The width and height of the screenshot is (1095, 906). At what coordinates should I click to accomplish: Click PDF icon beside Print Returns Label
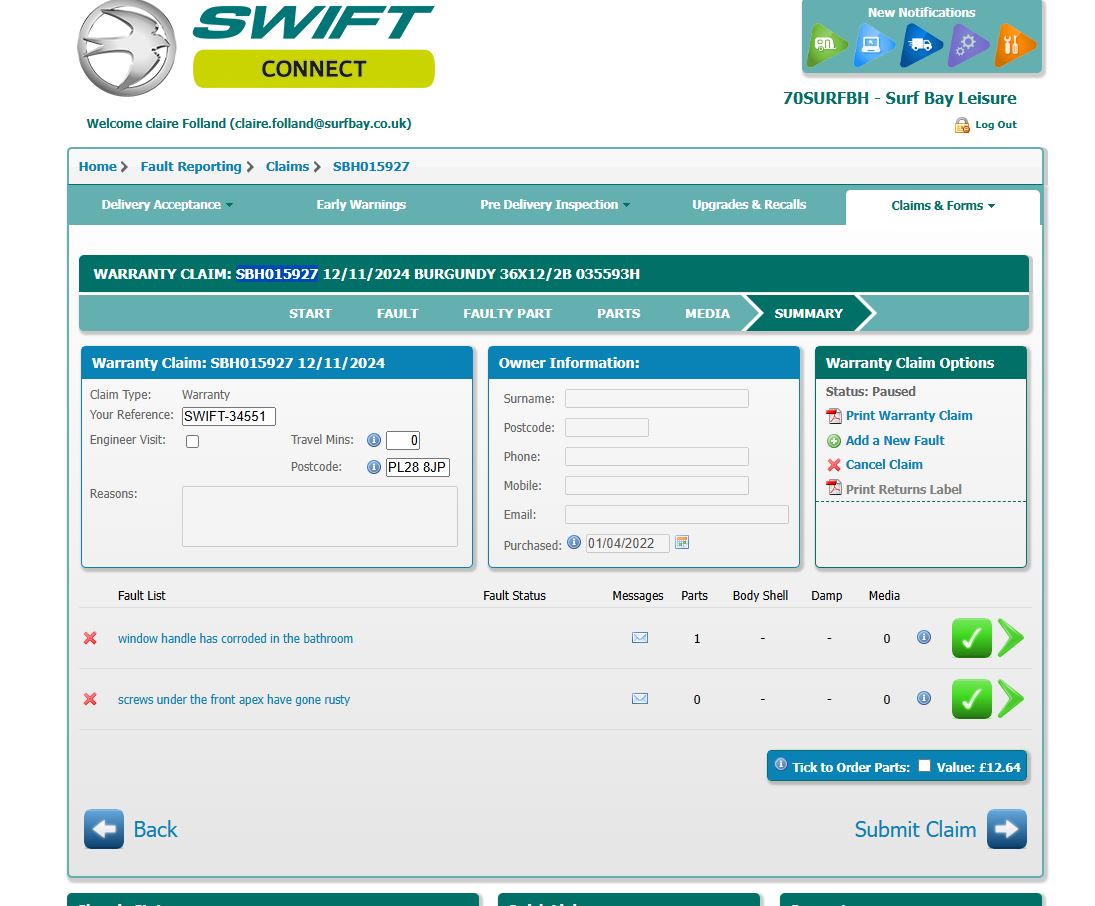point(834,487)
